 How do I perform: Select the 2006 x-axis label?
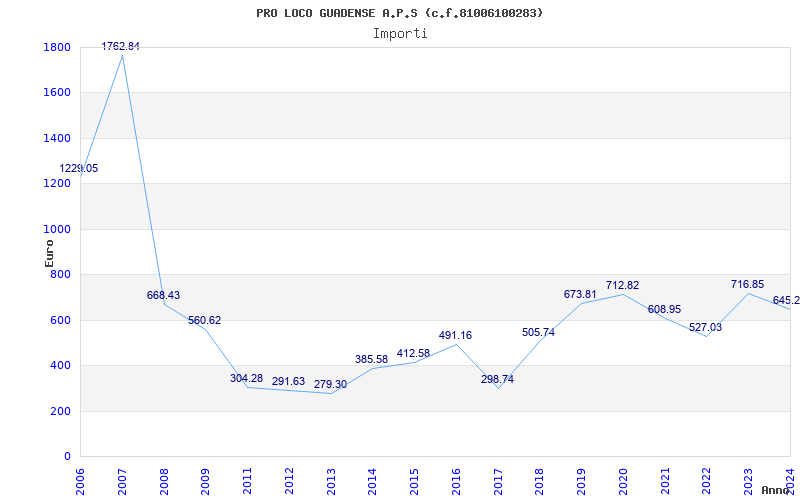click(x=81, y=481)
